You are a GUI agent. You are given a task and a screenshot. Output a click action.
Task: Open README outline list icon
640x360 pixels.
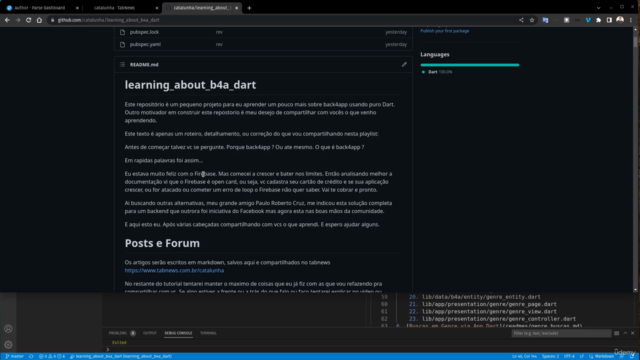tap(122, 64)
